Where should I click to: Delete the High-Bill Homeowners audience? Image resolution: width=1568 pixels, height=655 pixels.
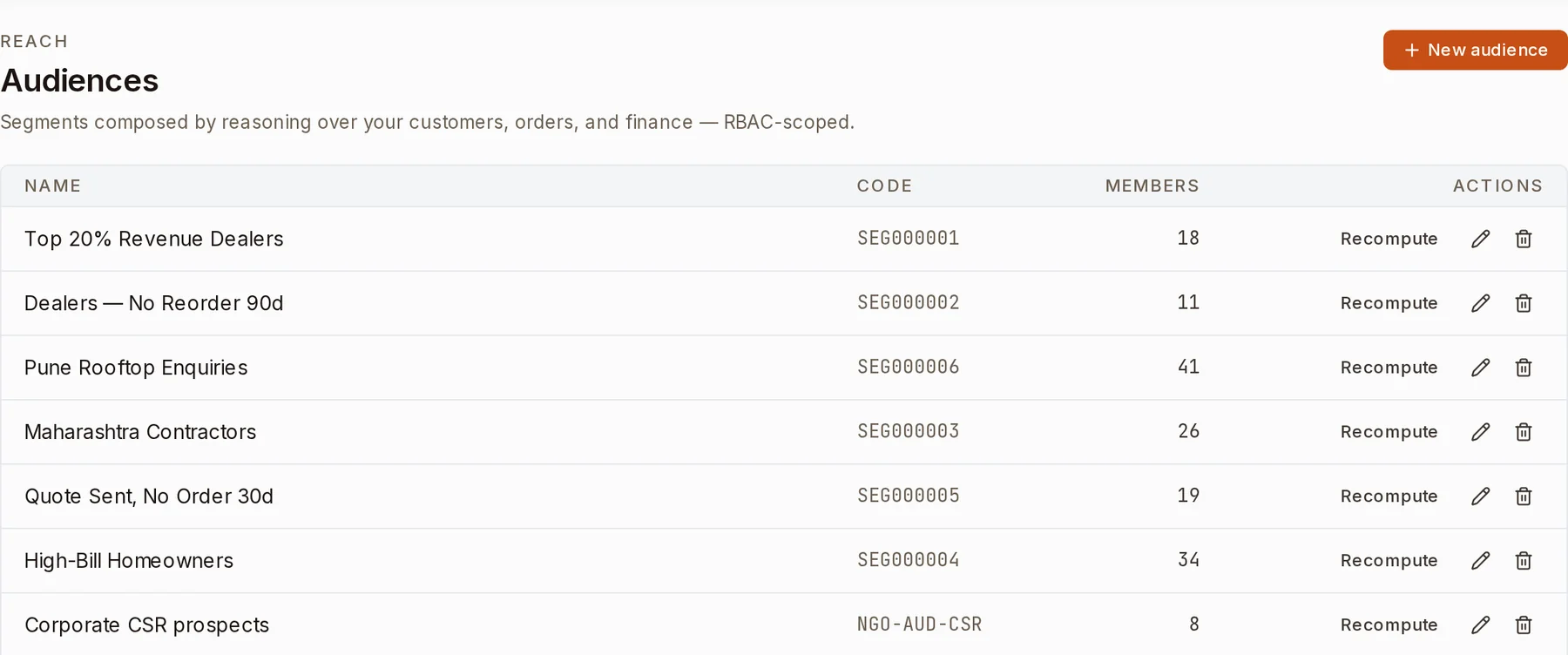1523,561
